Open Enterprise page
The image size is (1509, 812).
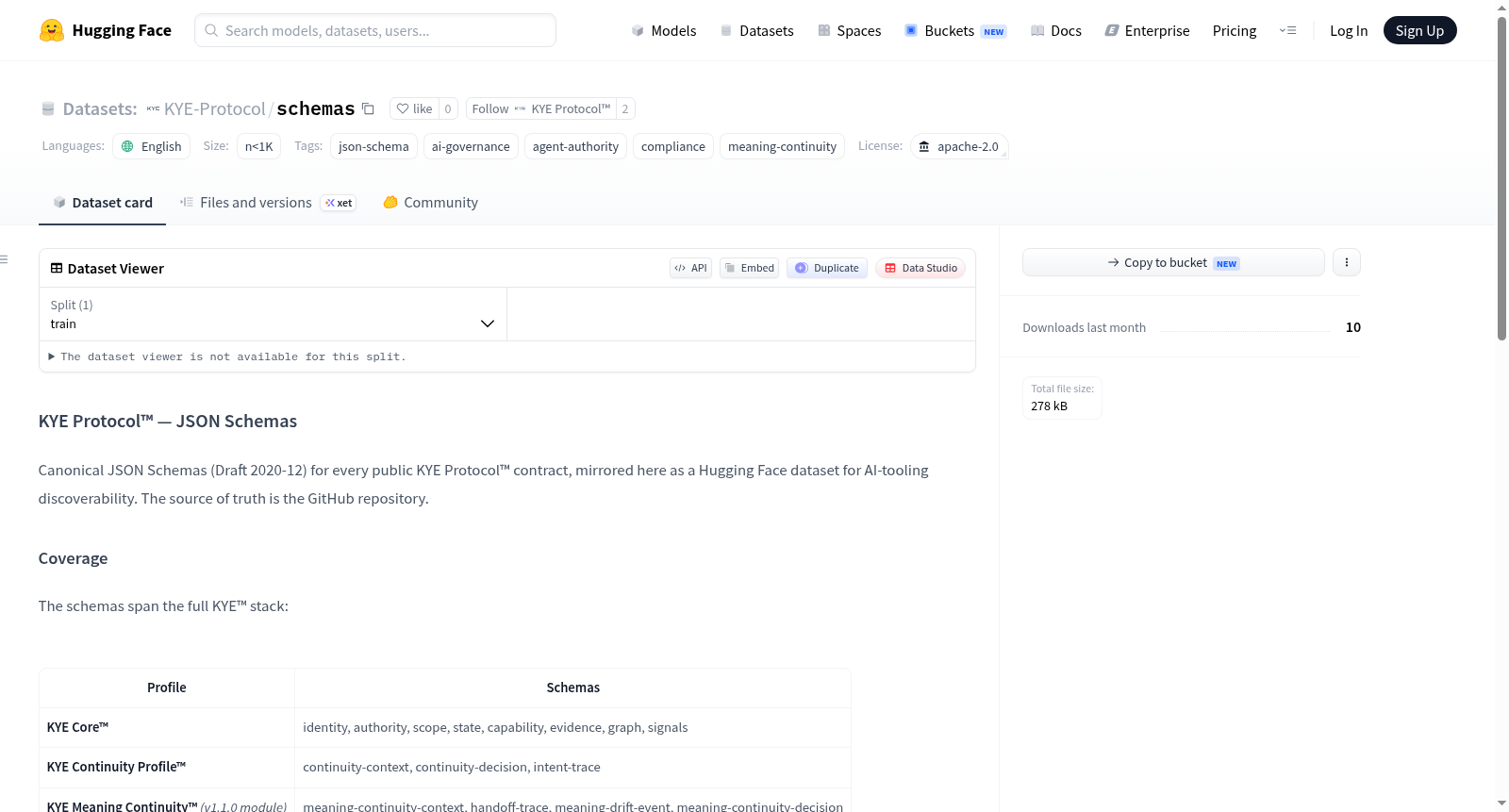[1147, 30]
